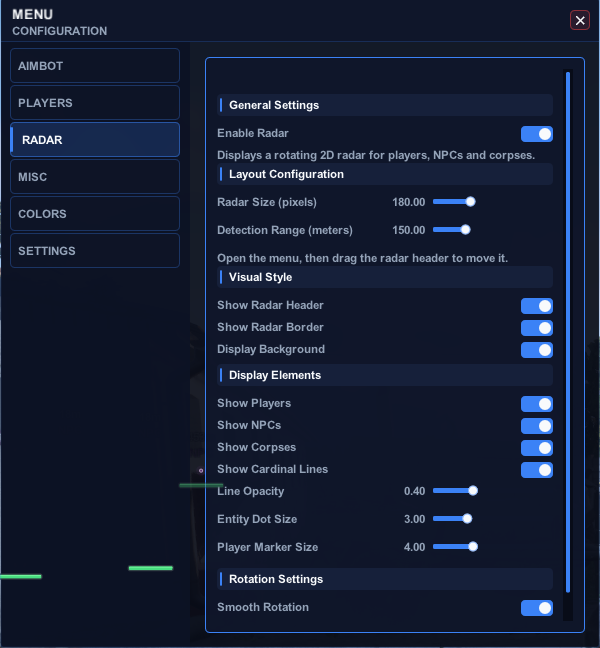Click the General Settings section header

[x=385, y=105]
